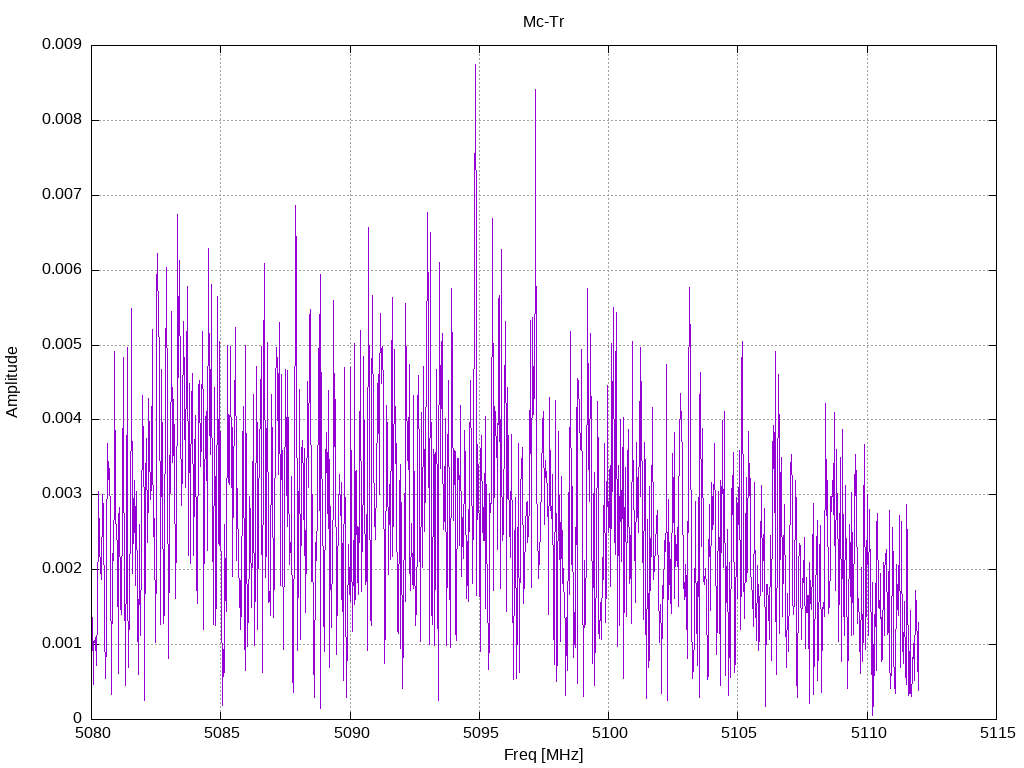1024x768 pixels.
Task: Click the 5090 x-axis tick label
Action: [x=351, y=733]
